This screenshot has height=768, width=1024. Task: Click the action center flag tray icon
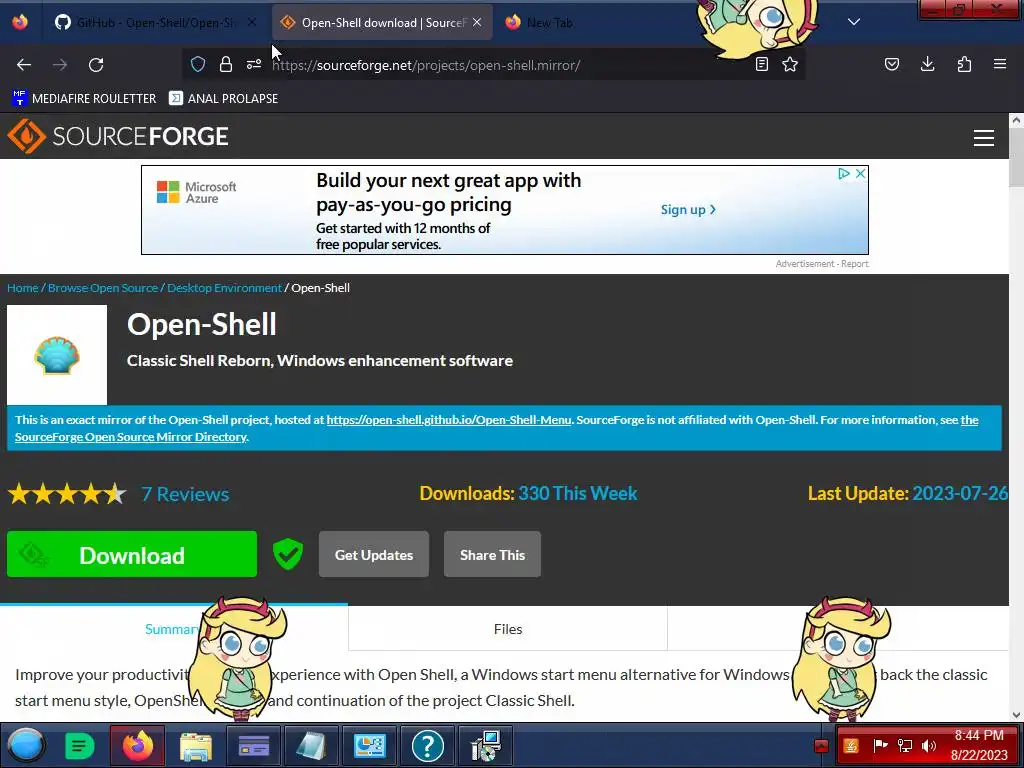coord(880,745)
